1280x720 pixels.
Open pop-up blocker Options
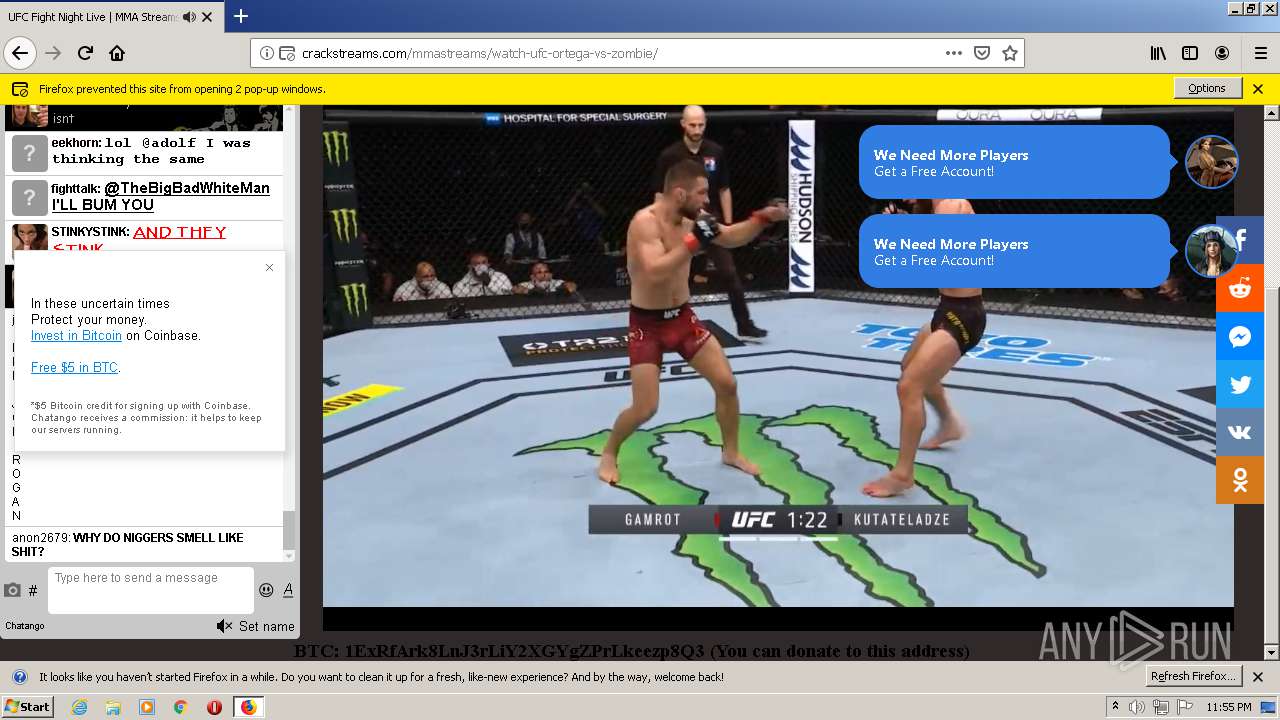[1207, 88]
